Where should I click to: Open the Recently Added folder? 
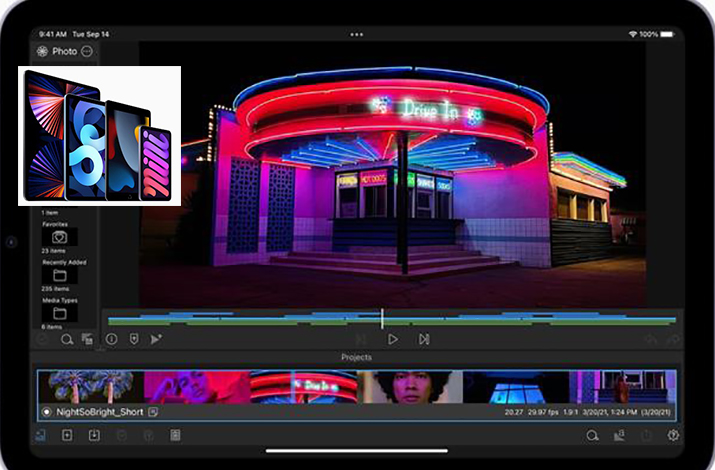click(59, 275)
